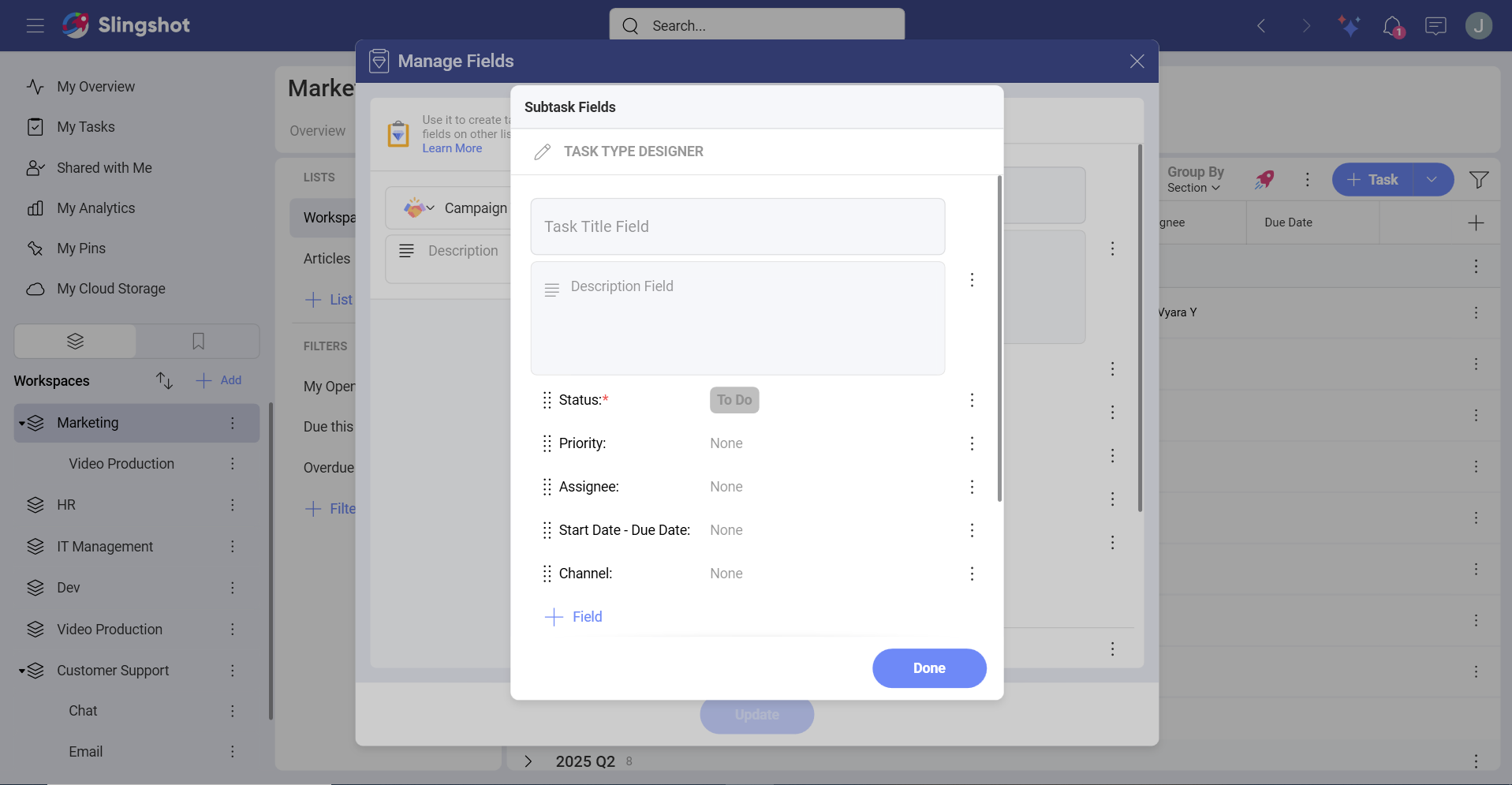Viewport: 1512px width, 785px height.
Task: Open the notifications bell
Action: (x=1392, y=26)
